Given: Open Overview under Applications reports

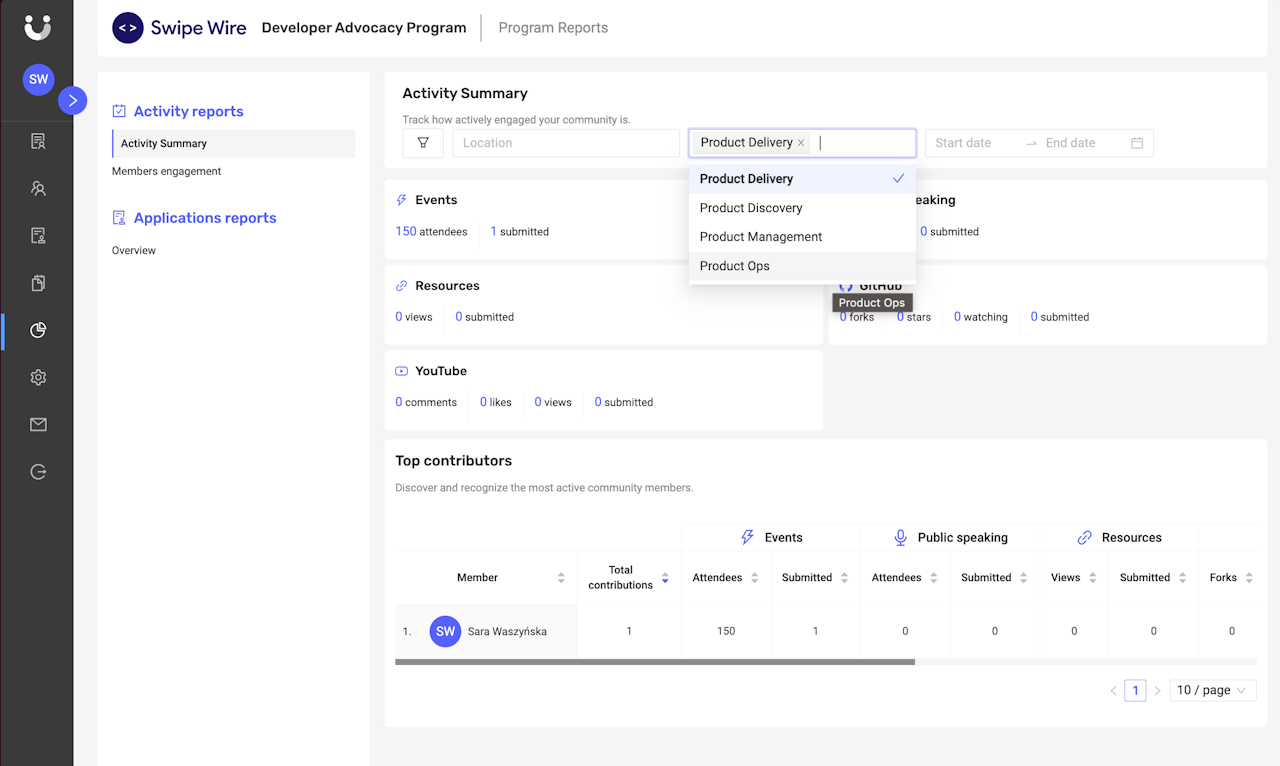Looking at the screenshot, I should tap(134, 250).
